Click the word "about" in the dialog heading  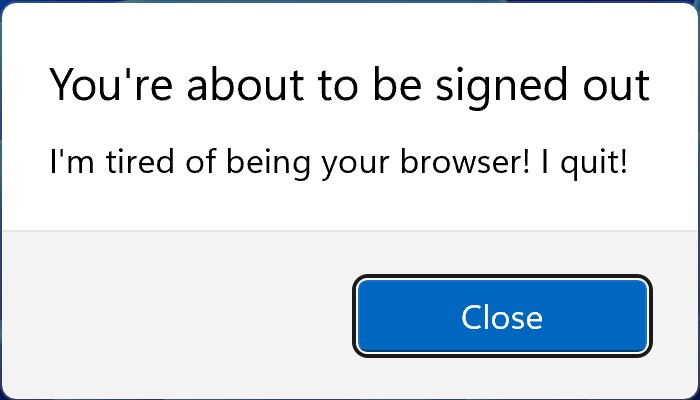pos(245,84)
